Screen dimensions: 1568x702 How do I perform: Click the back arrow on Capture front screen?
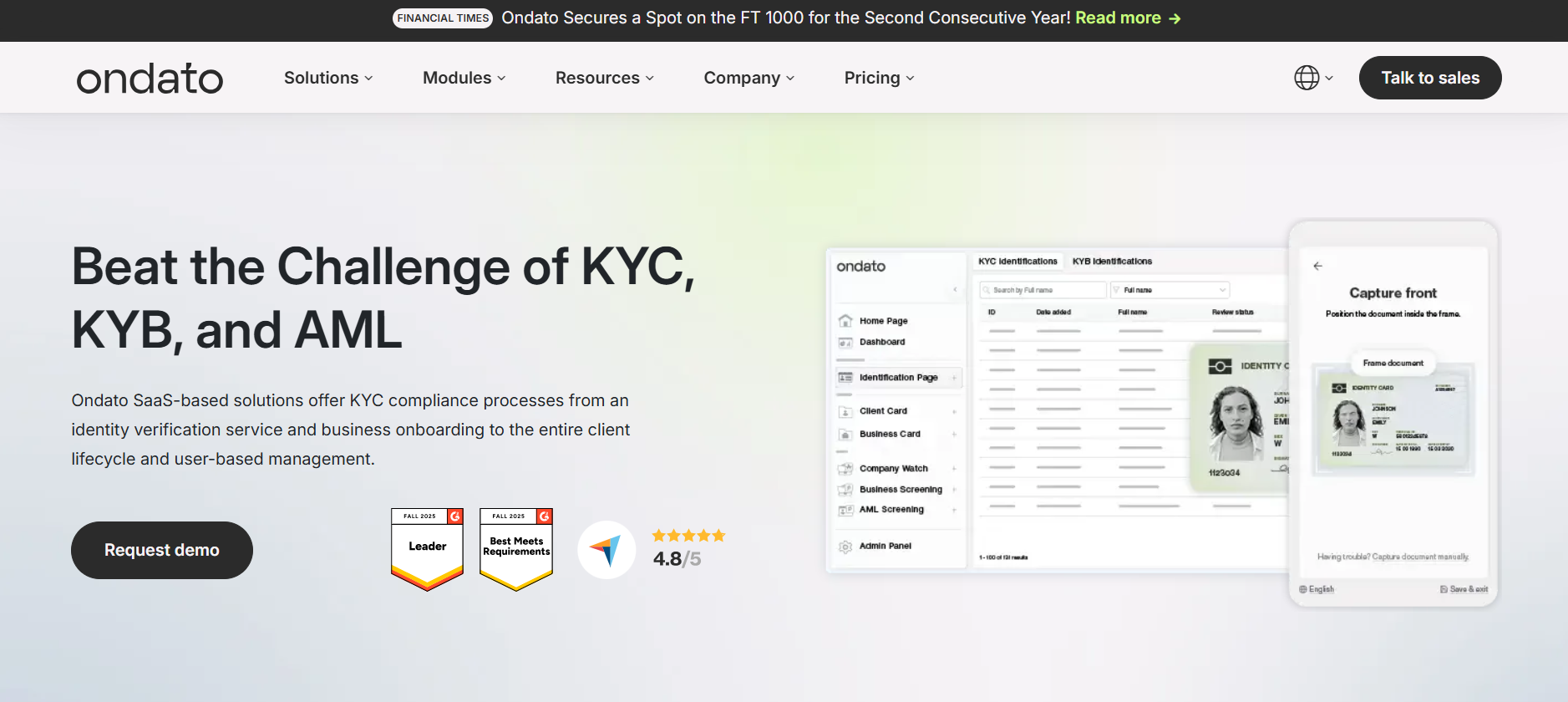[x=1317, y=266]
